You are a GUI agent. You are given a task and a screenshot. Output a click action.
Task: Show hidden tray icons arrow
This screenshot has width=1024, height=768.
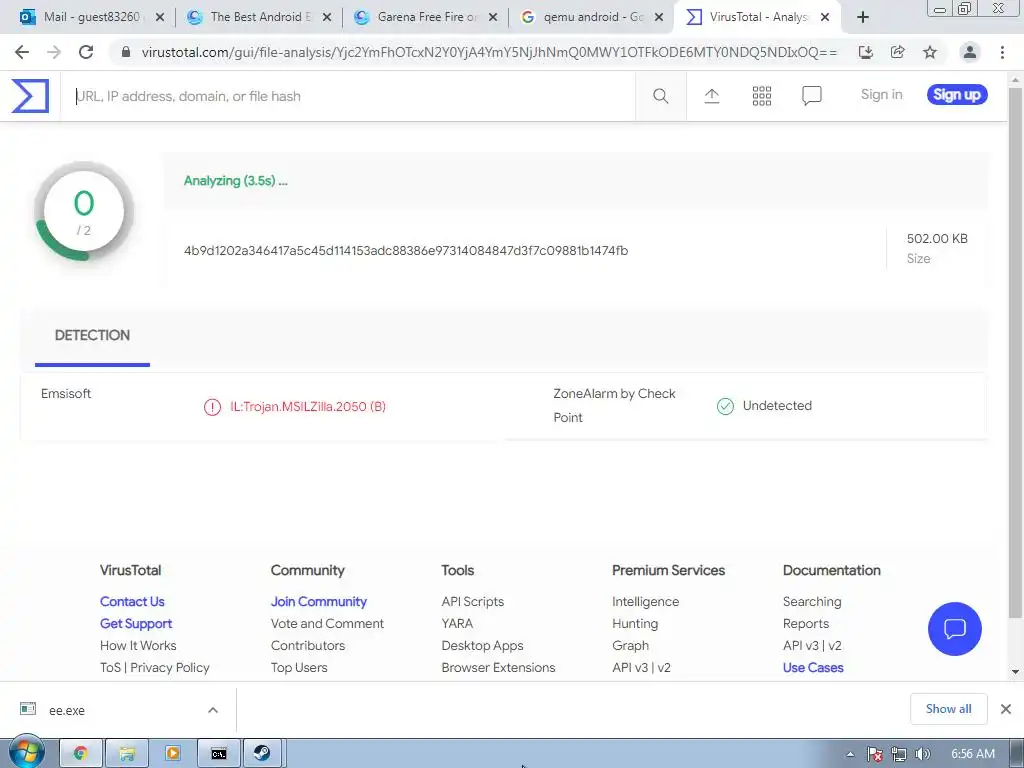pyautogui.click(x=850, y=754)
